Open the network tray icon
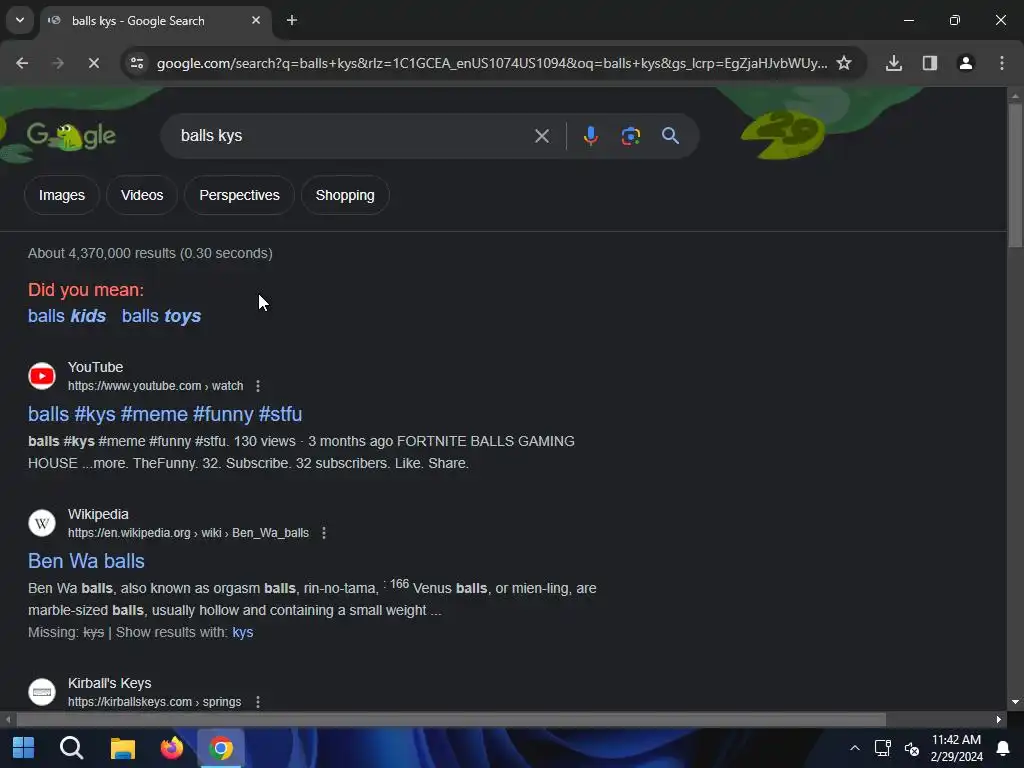The height and width of the screenshot is (768, 1024). pos(883,748)
